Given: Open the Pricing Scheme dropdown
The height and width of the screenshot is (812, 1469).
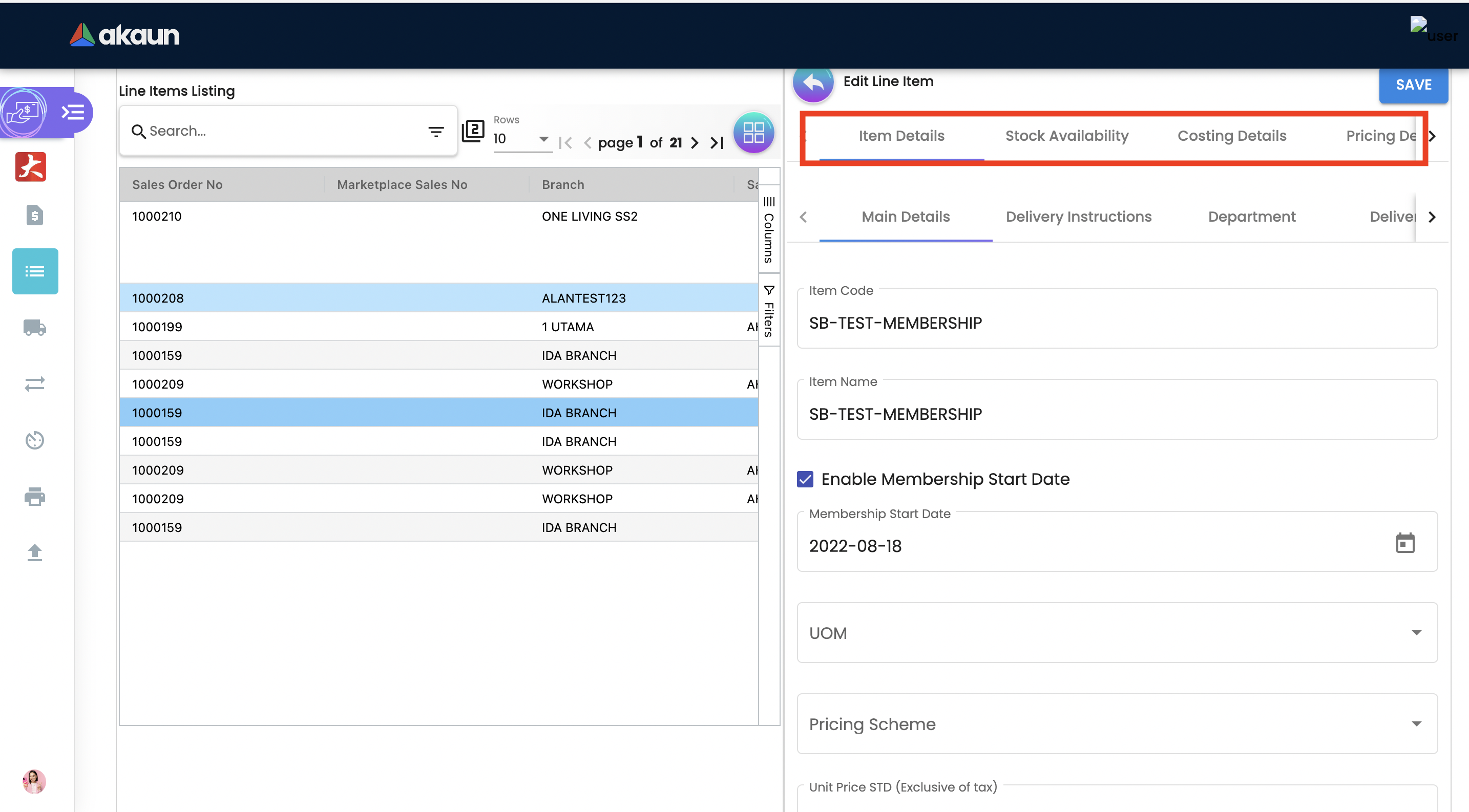Looking at the screenshot, I should 1117,723.
